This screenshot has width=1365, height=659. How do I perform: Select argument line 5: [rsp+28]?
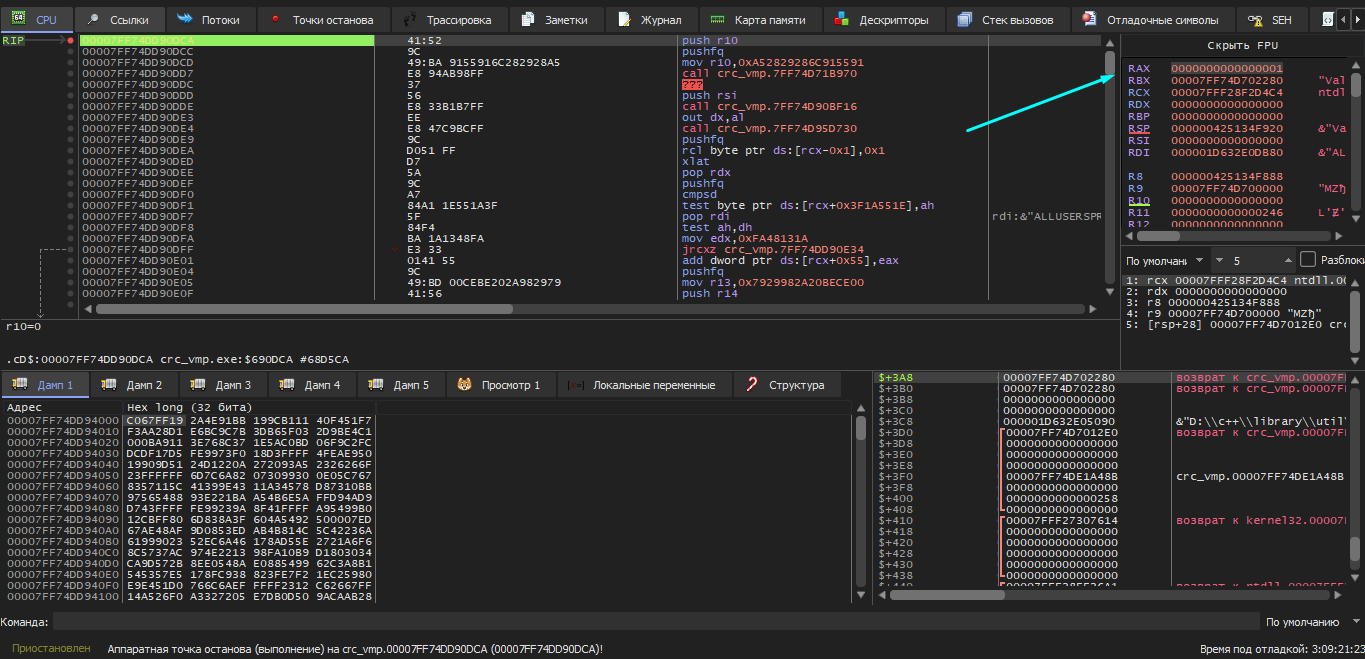click(x=1237, y=324)
